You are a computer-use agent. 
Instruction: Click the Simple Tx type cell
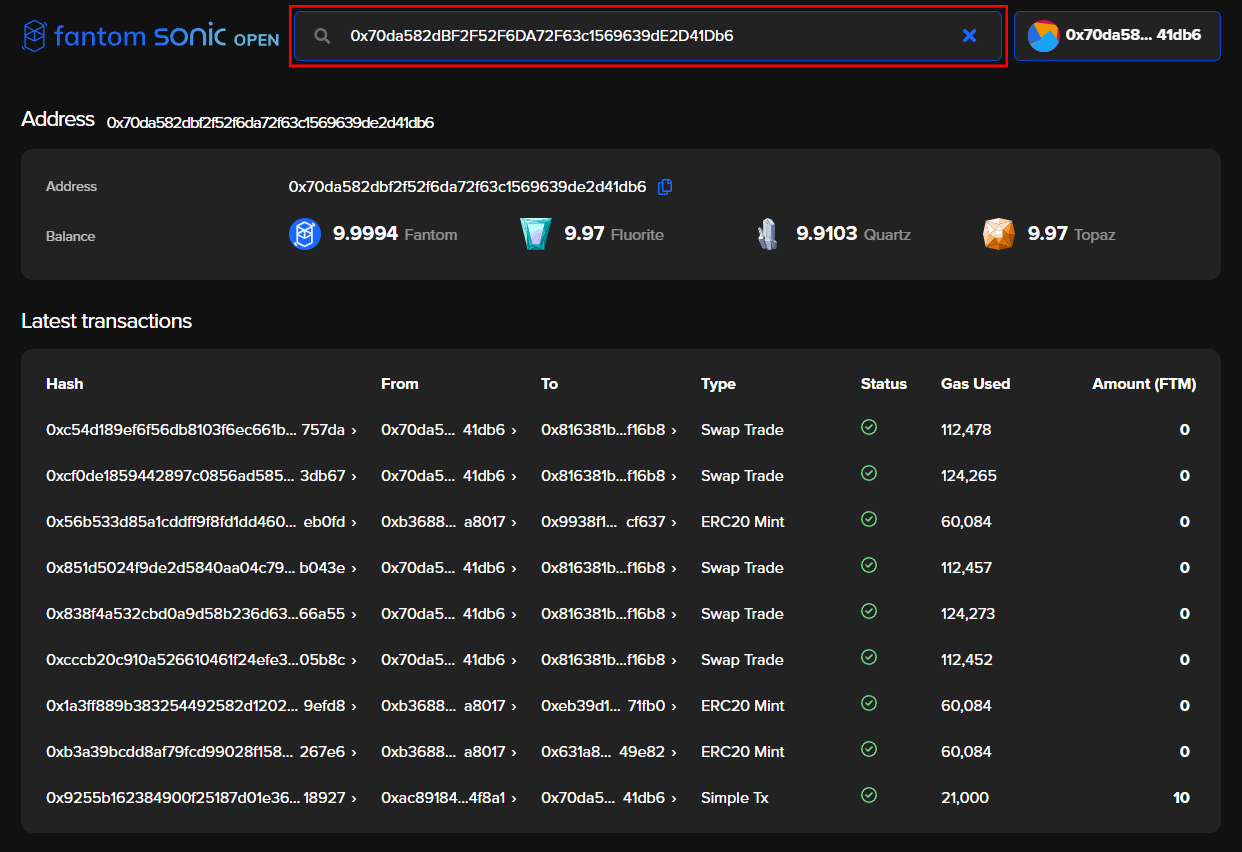pyautogui.click(x=735, y=798)
